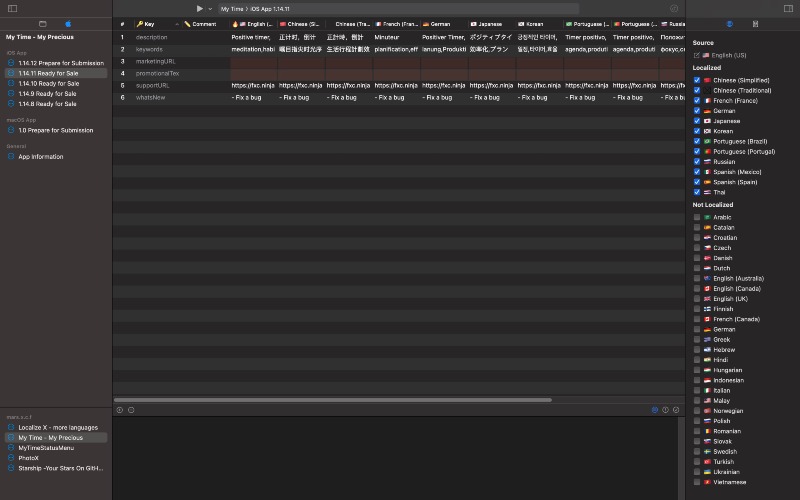Click edit icon beside English (US) source

696,55
